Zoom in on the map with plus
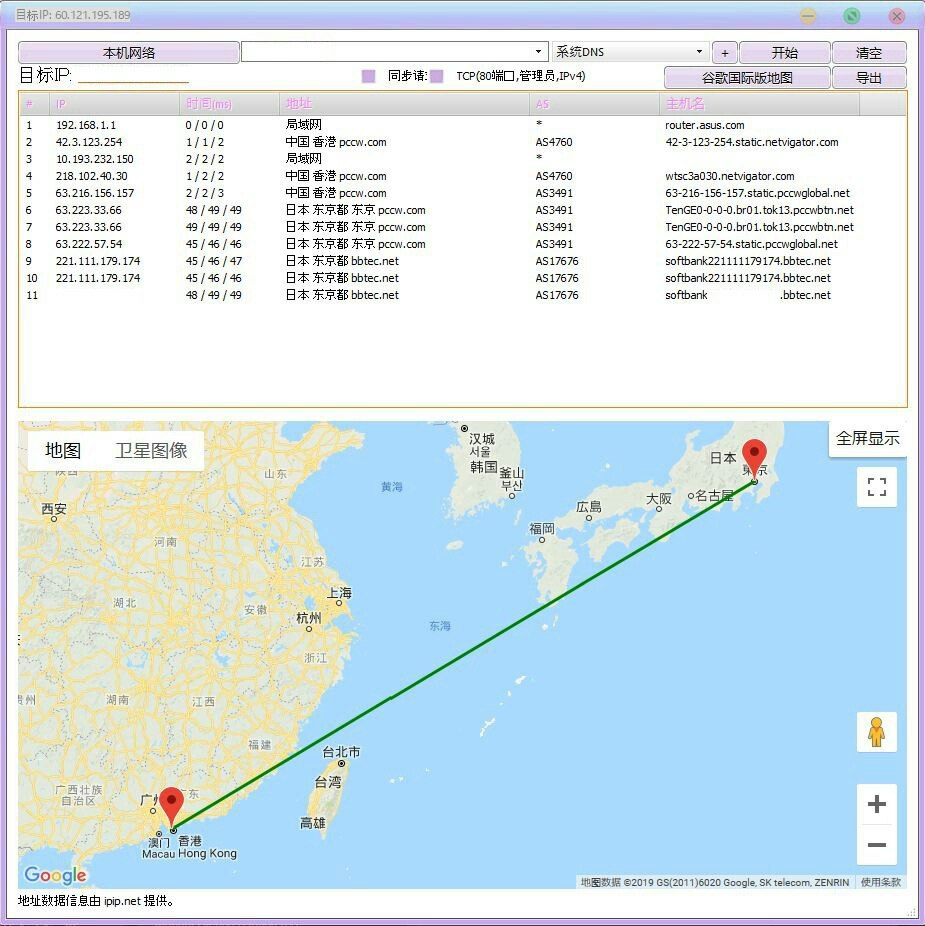Viewport: 925px width, 926px height. coord(876,804)
